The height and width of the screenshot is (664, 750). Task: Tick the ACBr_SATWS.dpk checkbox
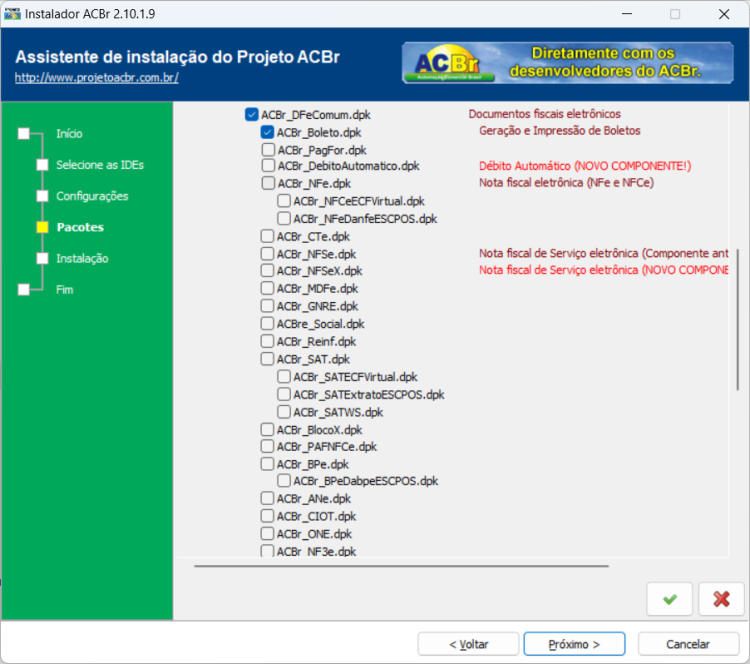[284, 411]
